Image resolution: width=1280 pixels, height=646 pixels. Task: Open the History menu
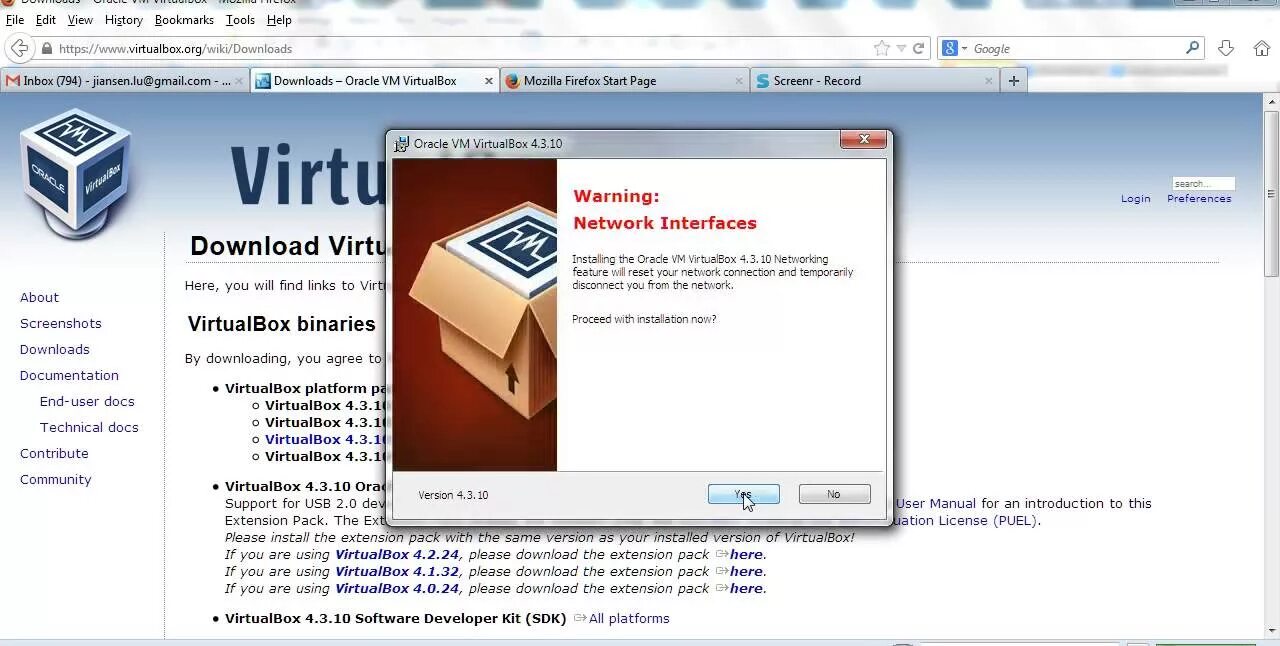coord(123,19)
